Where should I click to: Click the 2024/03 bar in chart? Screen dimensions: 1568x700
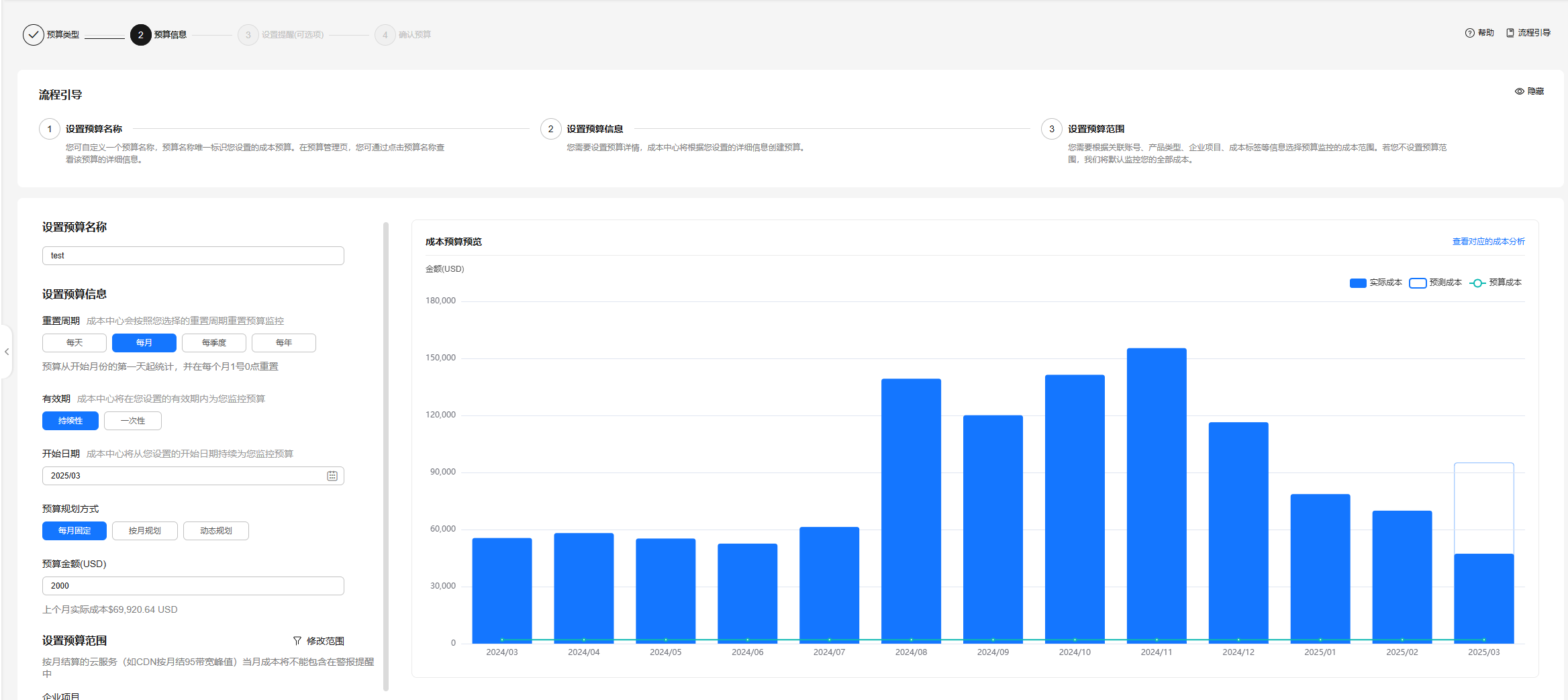tap(502, 591)
